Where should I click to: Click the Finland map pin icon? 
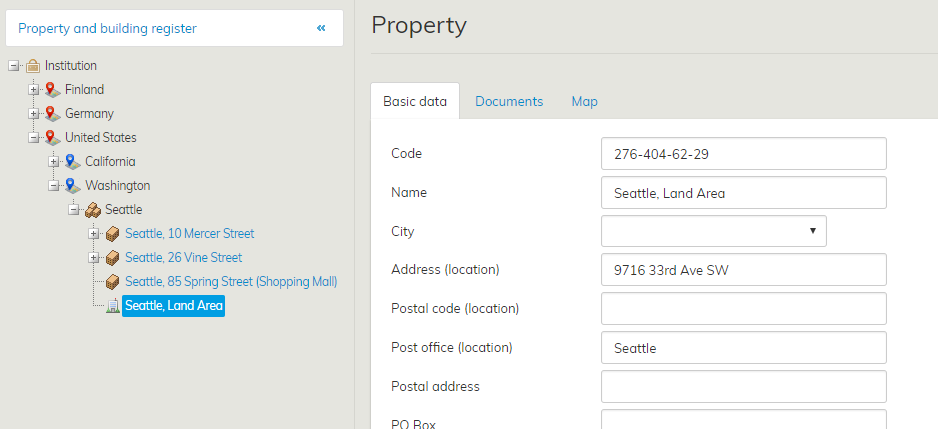[x=52, y=90]
